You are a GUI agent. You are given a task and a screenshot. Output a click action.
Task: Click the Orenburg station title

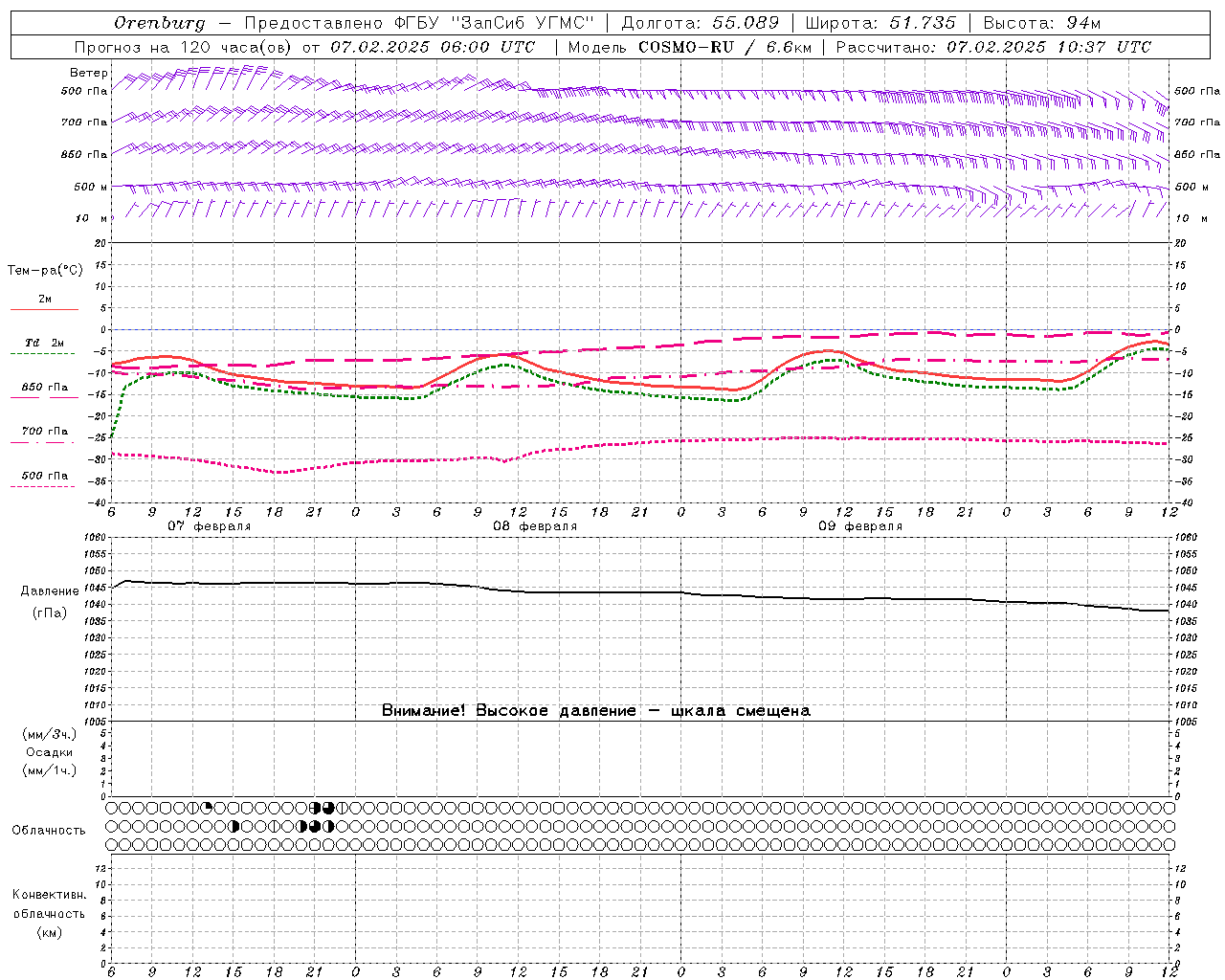(160, 23)
